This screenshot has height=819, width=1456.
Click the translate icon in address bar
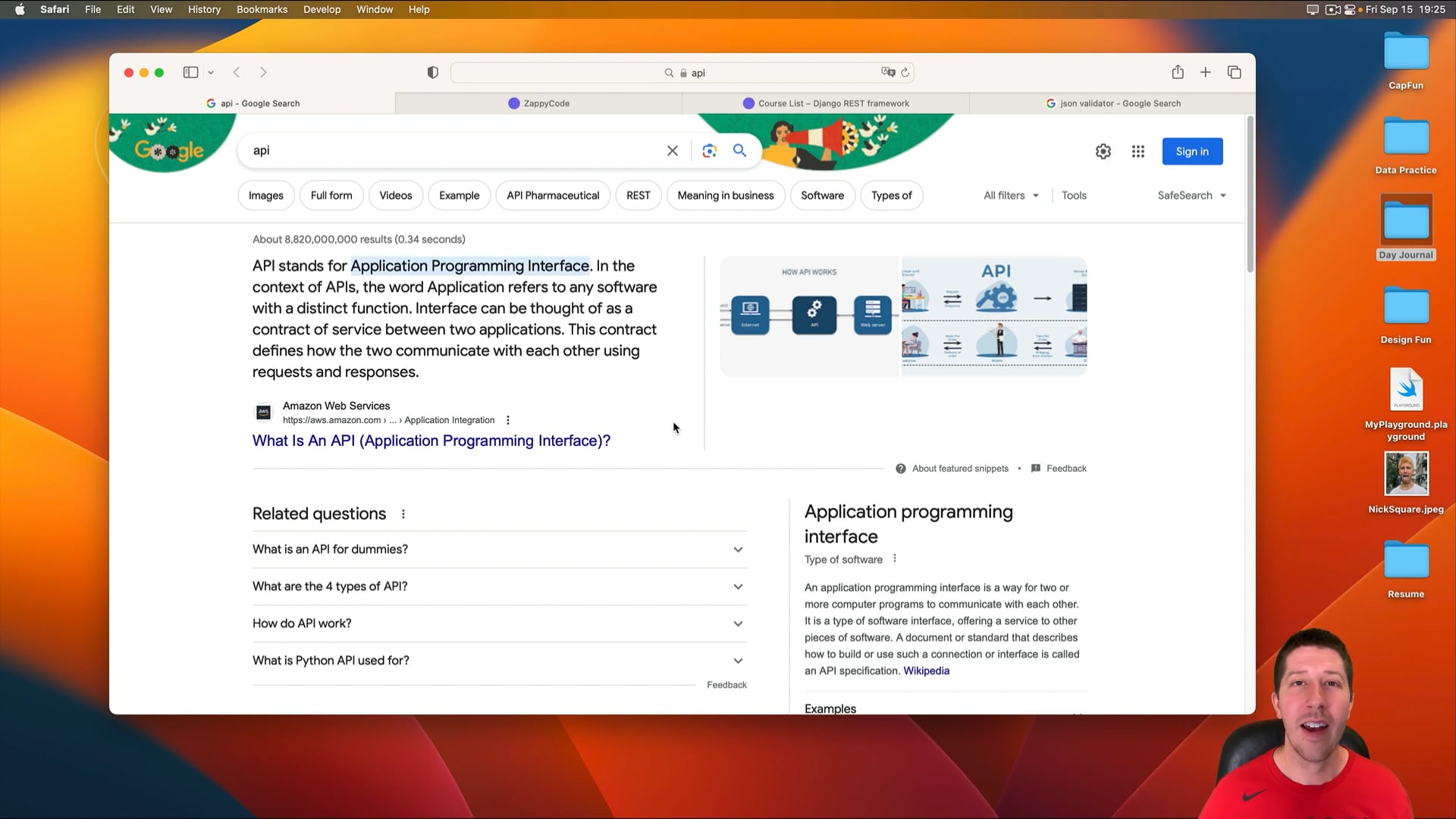click(x=888, y=72)
